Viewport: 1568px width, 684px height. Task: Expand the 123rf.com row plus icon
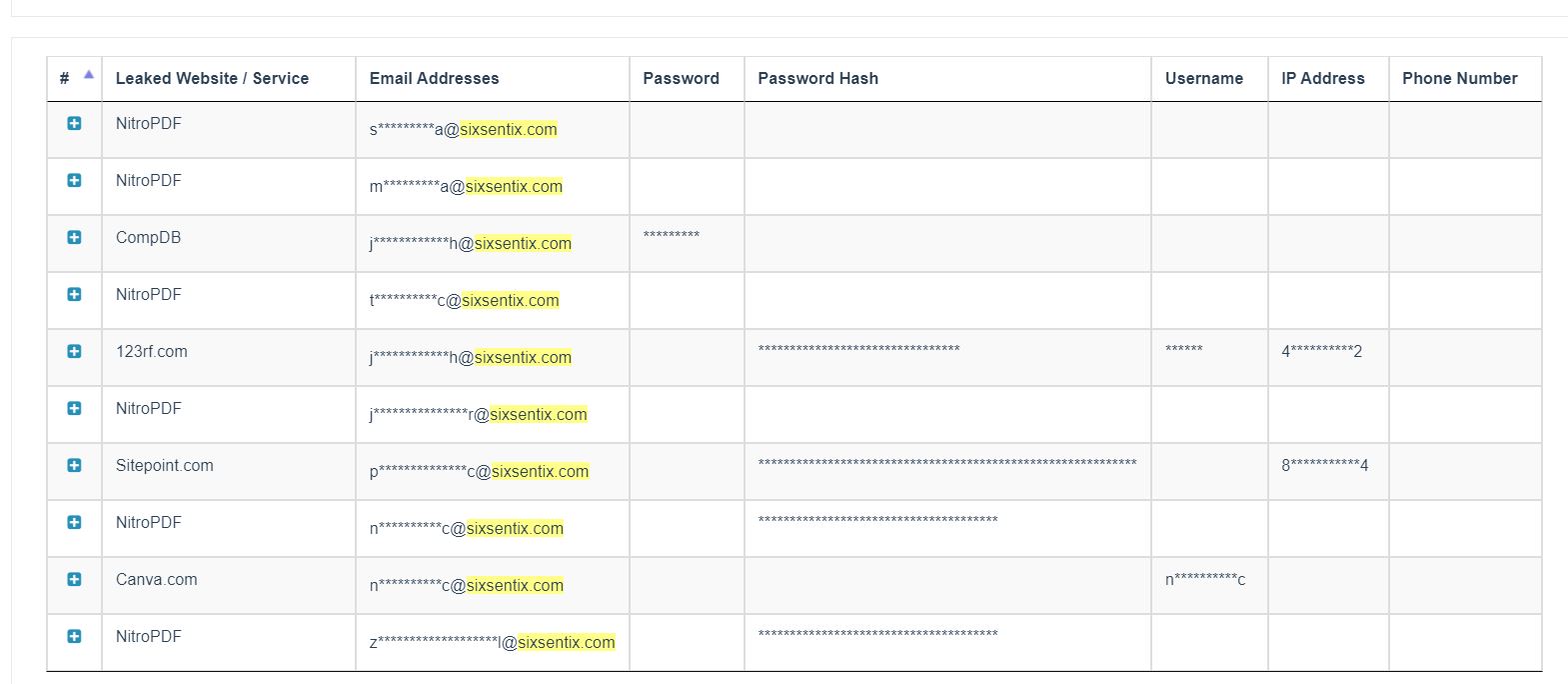point(74,351)
